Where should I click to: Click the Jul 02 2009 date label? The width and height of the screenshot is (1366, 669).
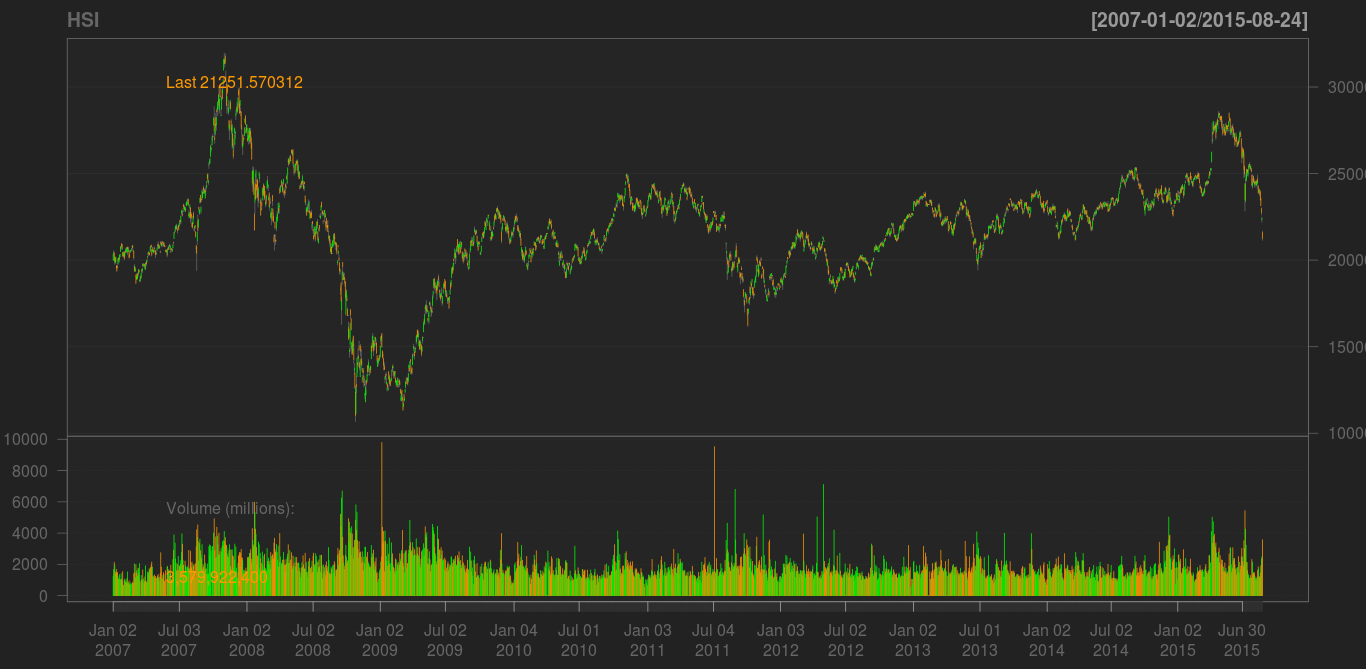pos(445,640)
